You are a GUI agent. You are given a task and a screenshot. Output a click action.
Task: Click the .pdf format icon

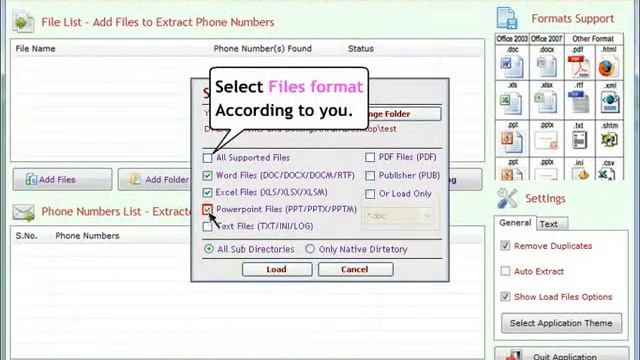(579, 67)
